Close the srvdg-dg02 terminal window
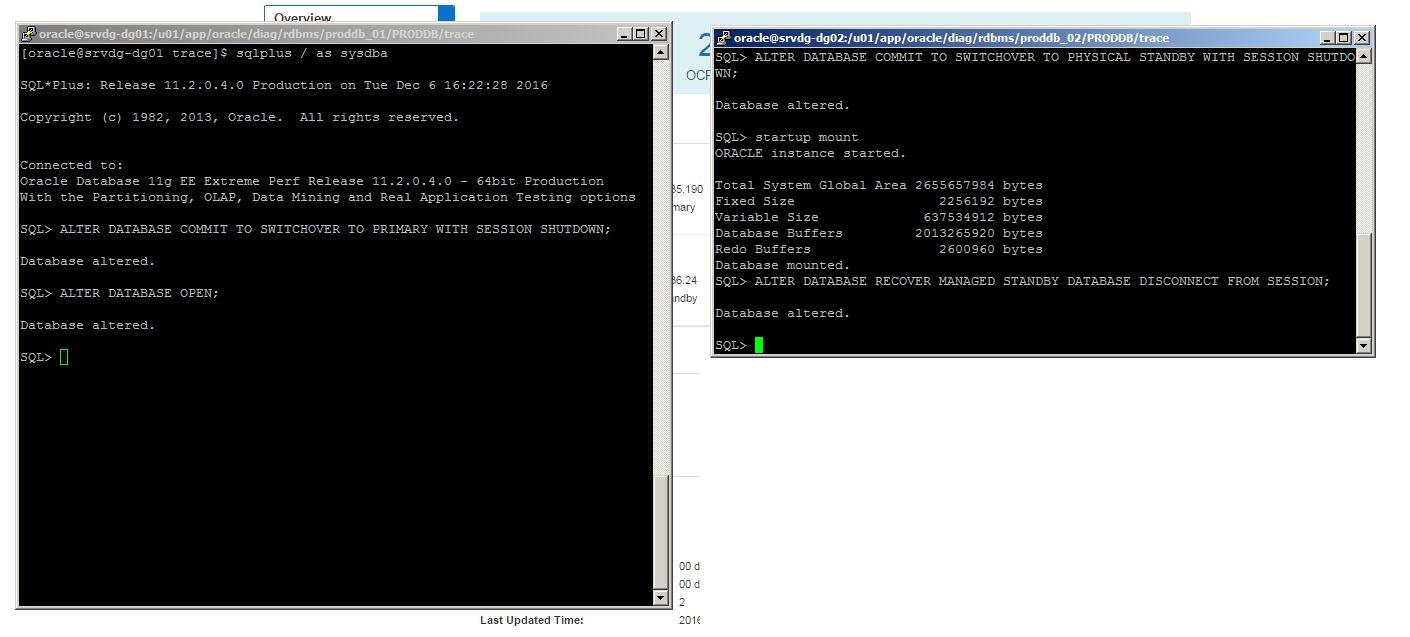 click(1362, 38)
